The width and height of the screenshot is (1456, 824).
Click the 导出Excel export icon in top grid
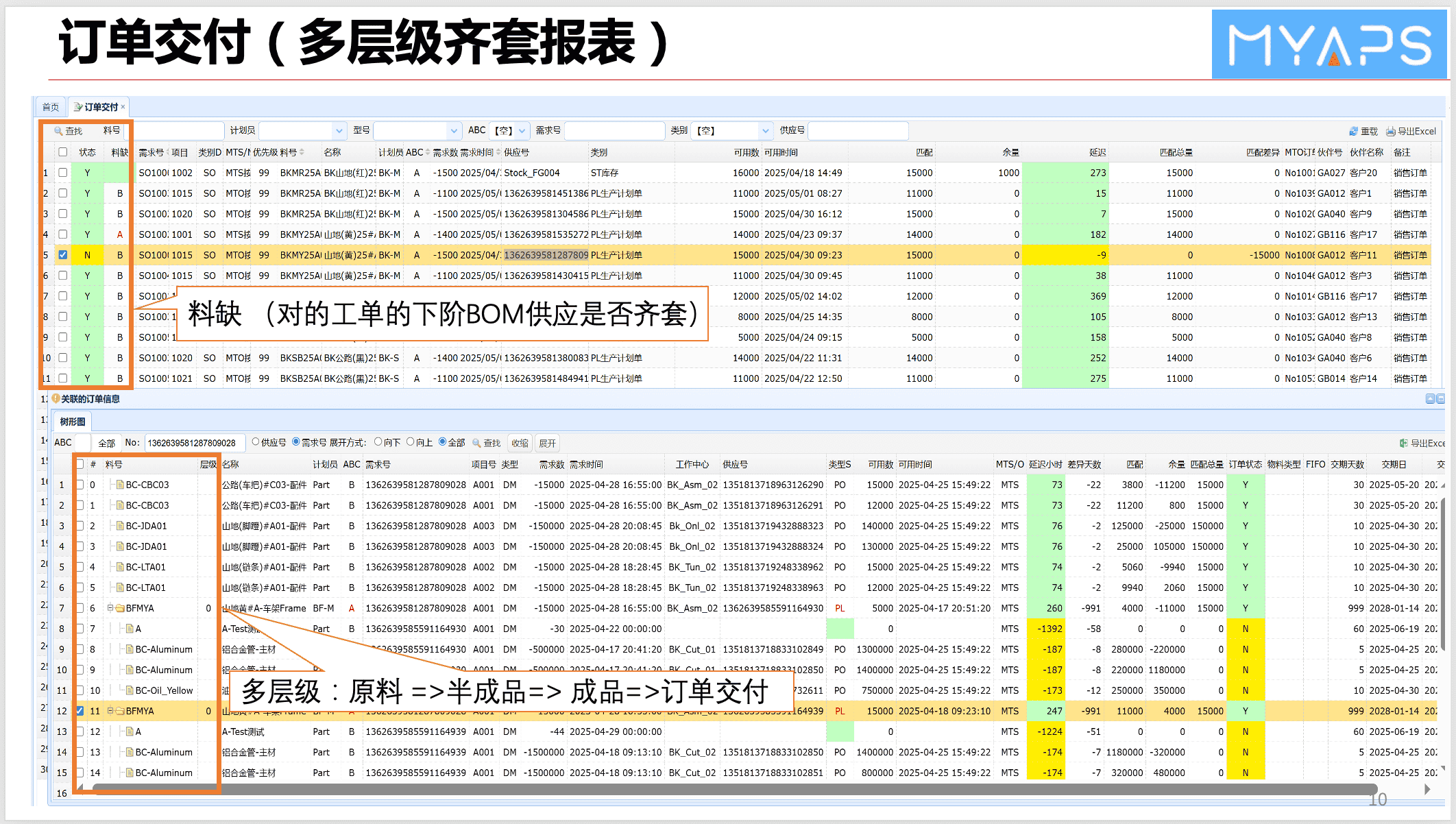[1390, 131]
